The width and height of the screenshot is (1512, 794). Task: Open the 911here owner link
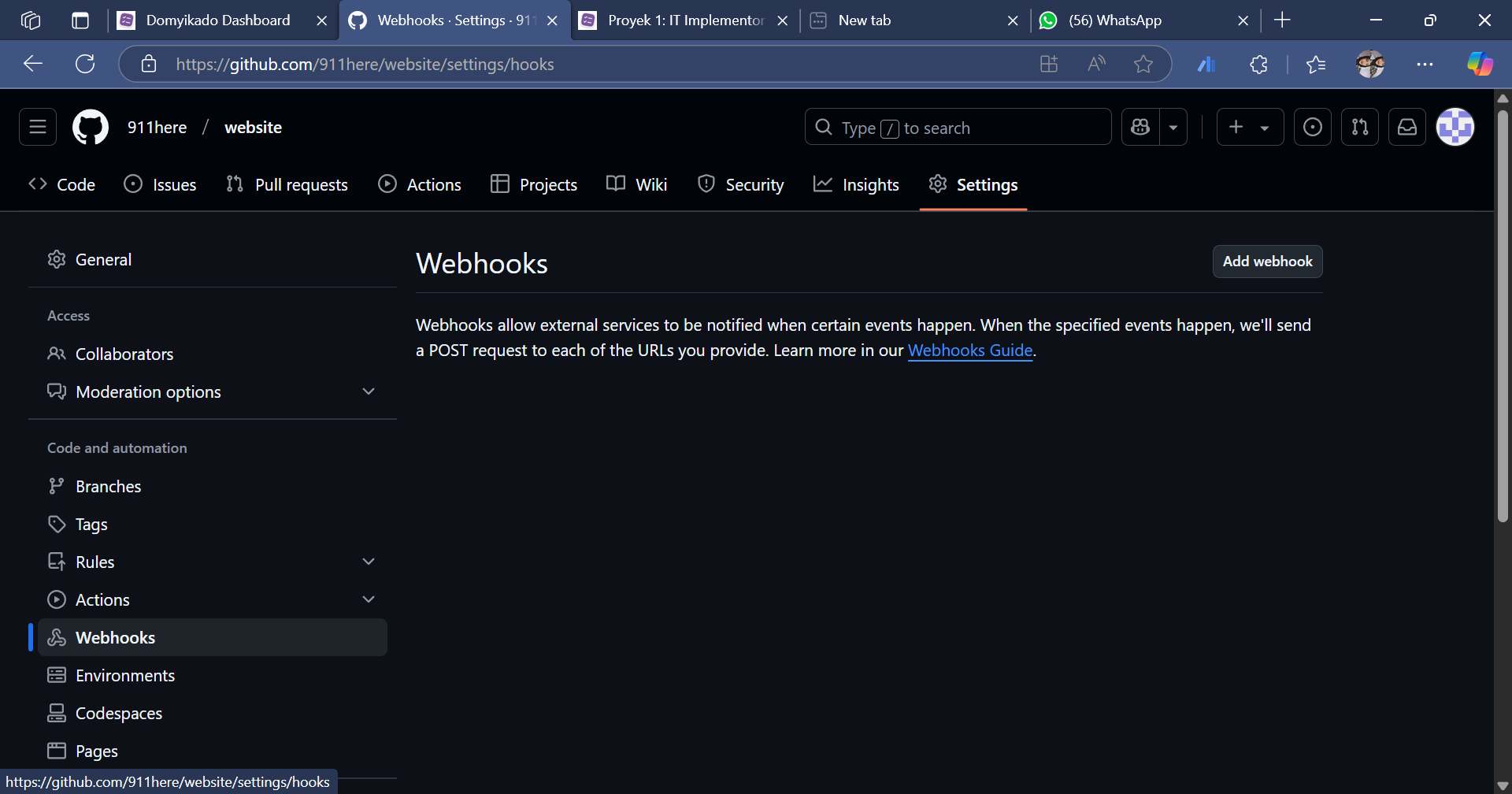point(157,127)
